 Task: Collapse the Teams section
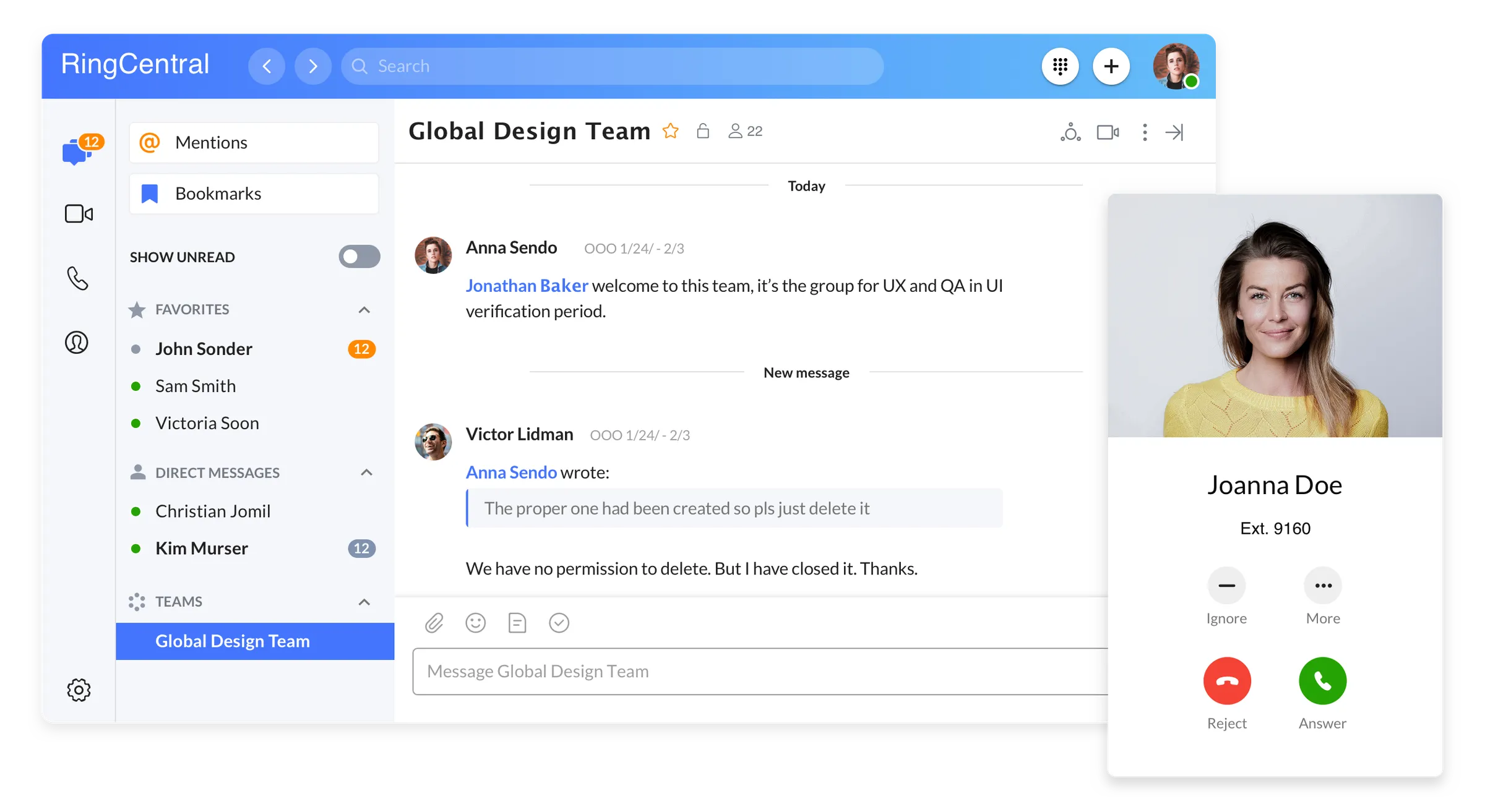point(364,602)
